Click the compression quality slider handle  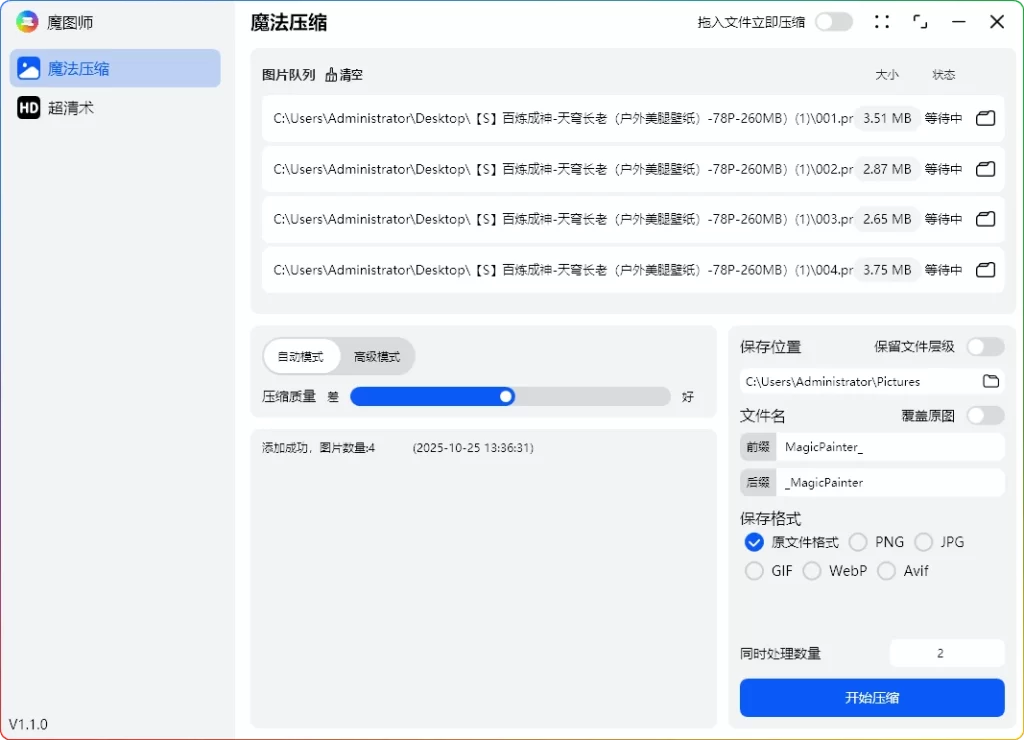(506, 397)
